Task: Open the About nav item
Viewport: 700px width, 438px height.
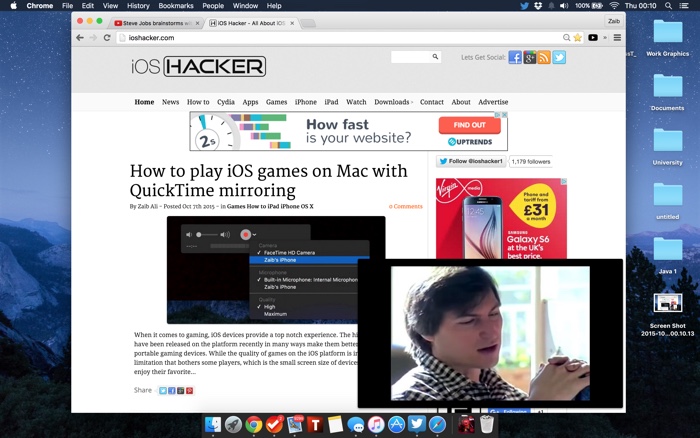Action: 461,102
